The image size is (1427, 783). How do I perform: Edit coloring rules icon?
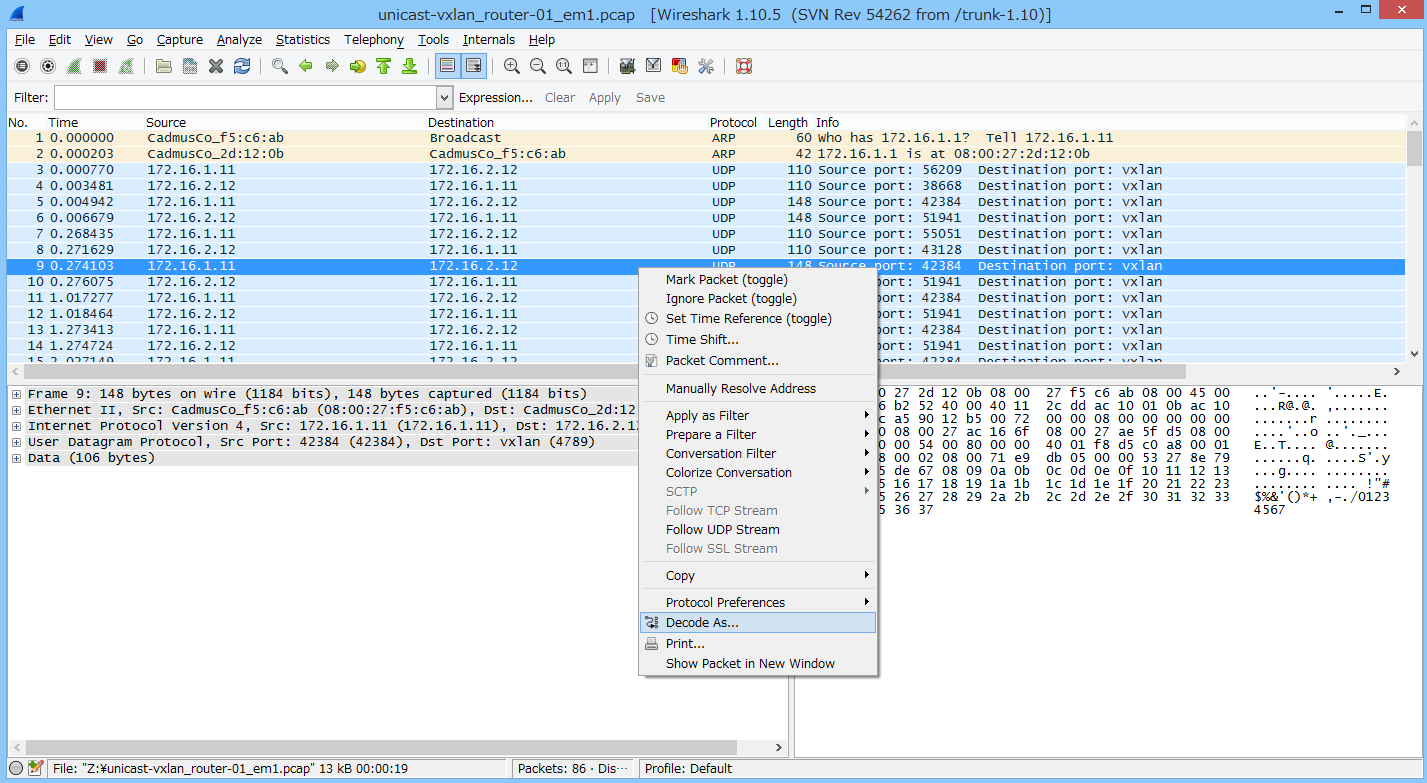coord(680,66)
